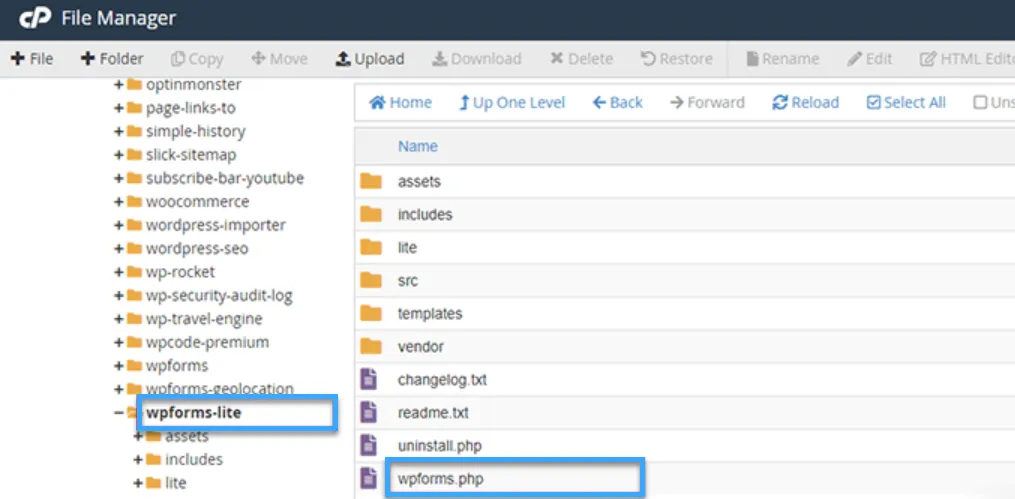This screenshot has width=1015, height=499.
Task: Click the wp-rocket folder icon in tree
Action: (134, 272)
